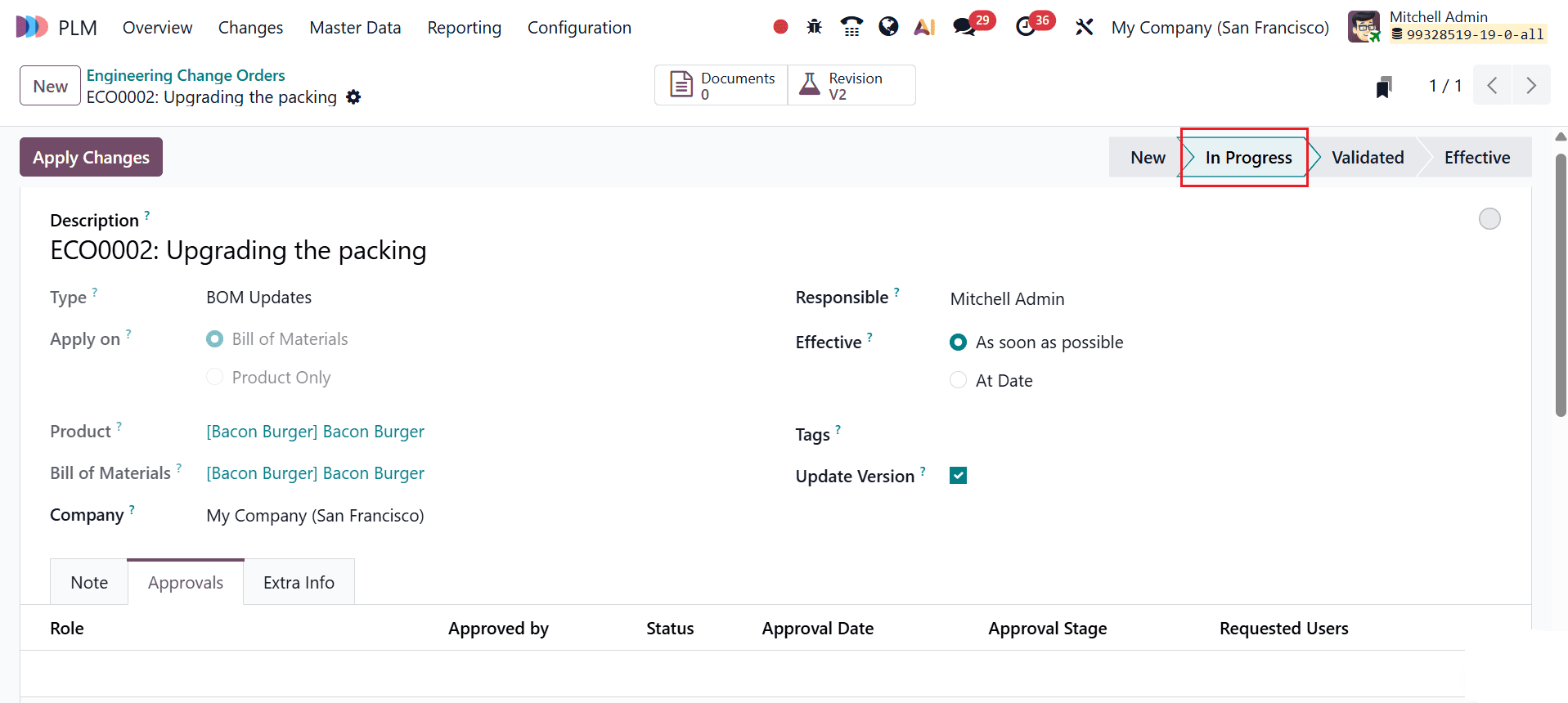Click the Tags field
This screenshot has height=703, width=1568.
pos(1225,434)
